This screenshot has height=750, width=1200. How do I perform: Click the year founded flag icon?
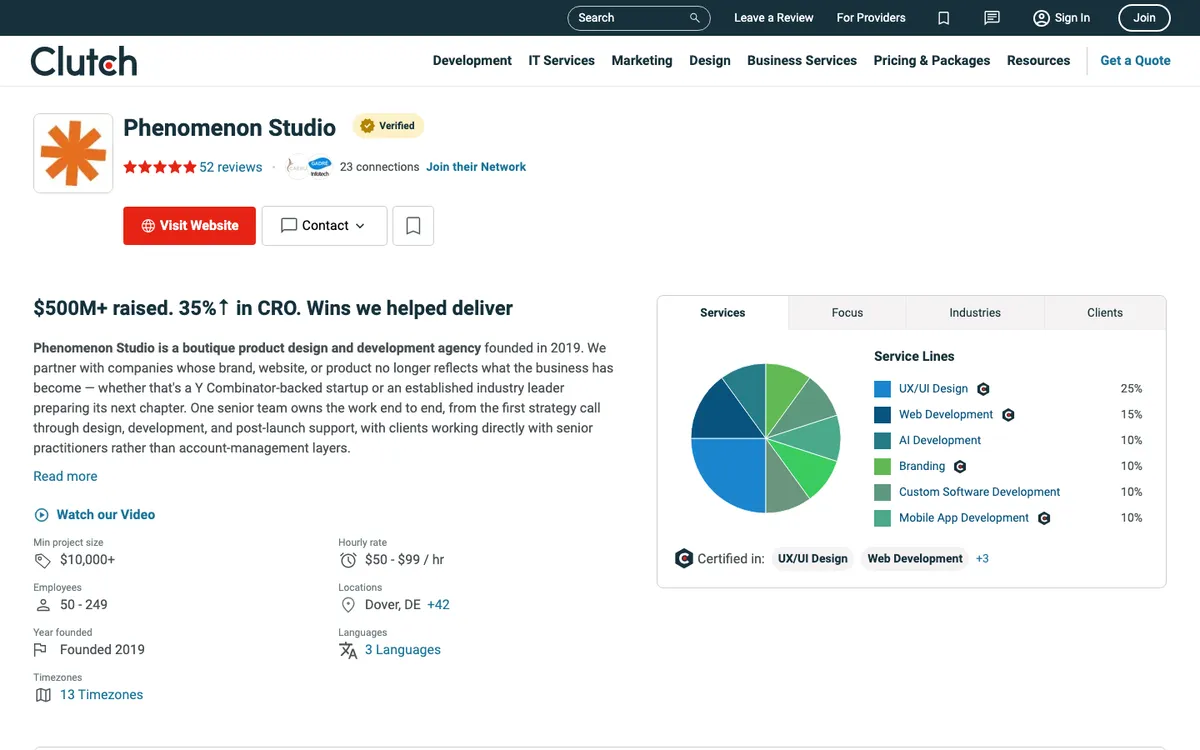click(x=41, y=650)
